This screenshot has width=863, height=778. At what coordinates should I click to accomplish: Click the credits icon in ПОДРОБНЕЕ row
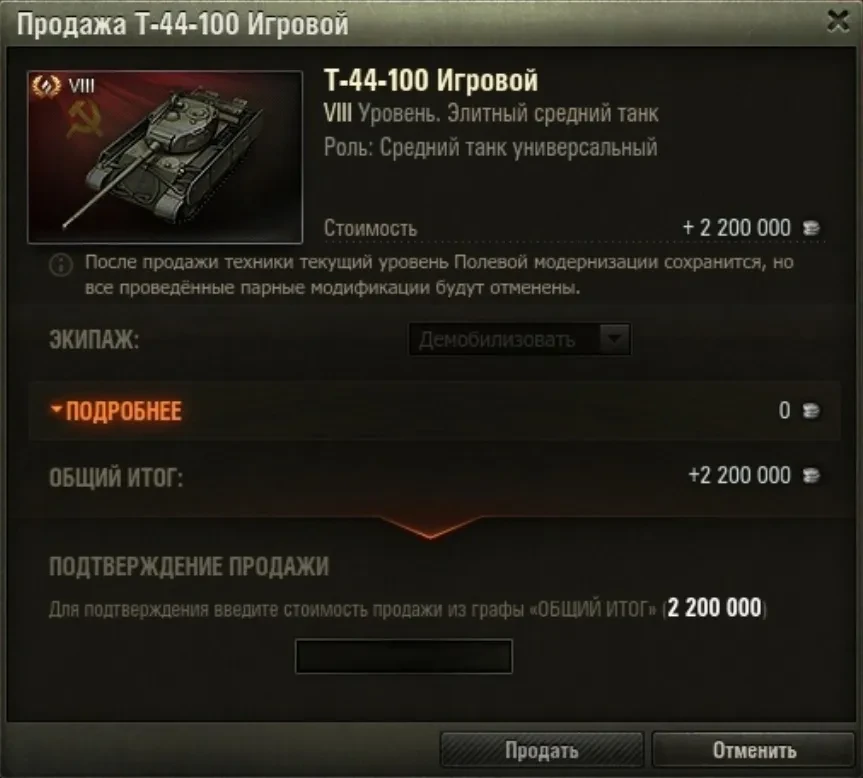click(x=811, y=411)
